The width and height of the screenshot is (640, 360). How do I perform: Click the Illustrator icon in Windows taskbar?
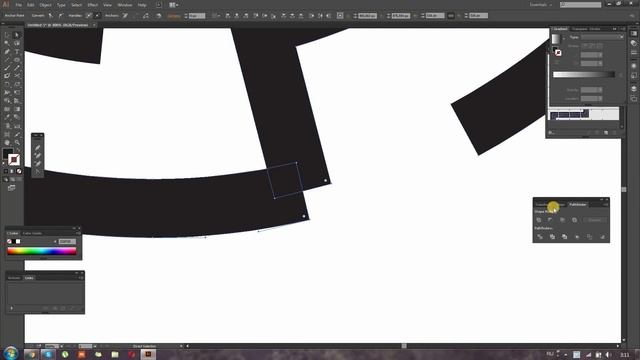point(148,354)
